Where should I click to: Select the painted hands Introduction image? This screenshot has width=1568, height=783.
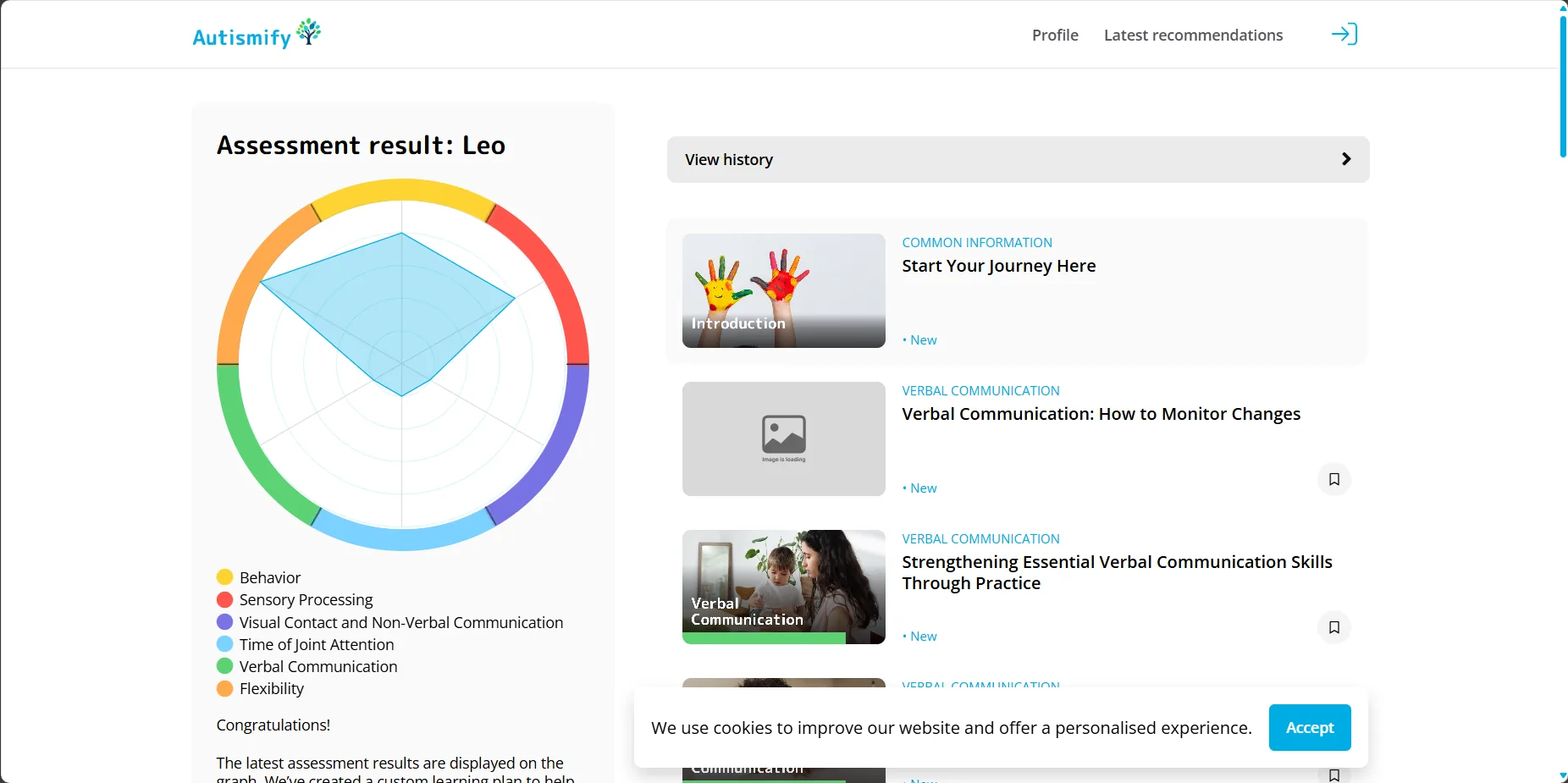pyautogui.click(x=783, y=290)
